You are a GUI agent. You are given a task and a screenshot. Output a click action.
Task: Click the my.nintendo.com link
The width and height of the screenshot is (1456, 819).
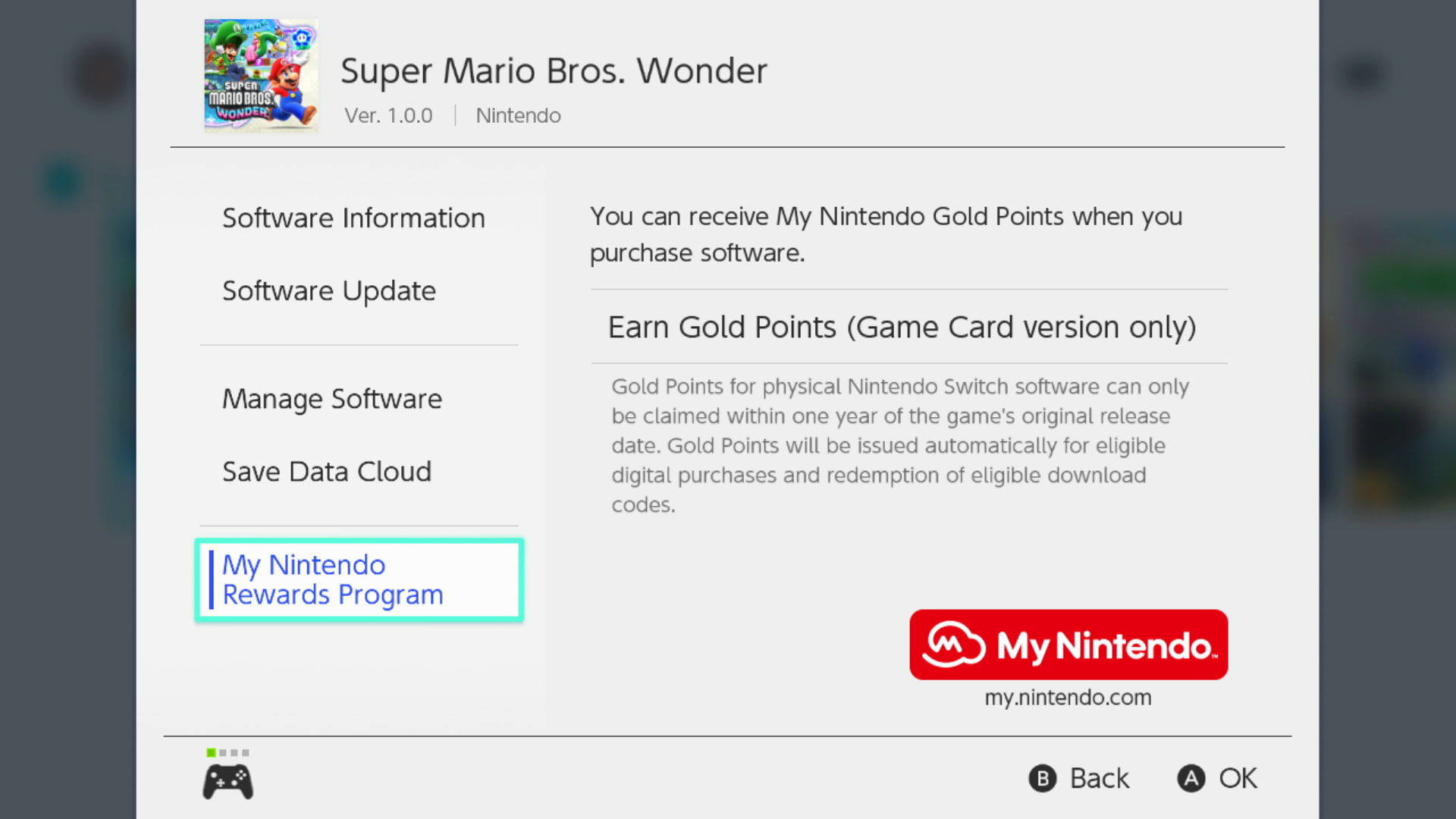(x=1068, y=697)
